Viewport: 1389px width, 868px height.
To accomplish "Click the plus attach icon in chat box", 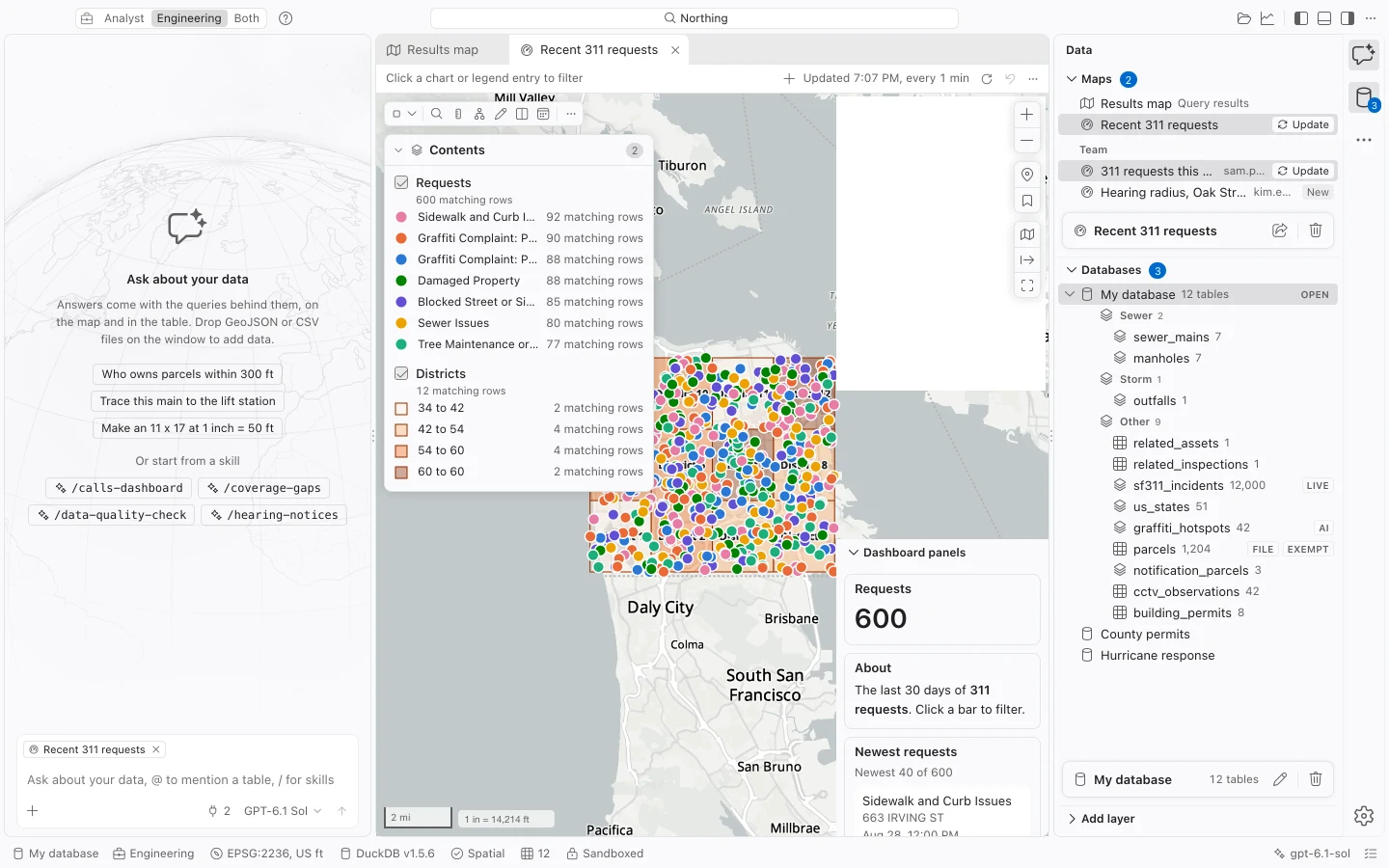I will (x=33, y=811).
